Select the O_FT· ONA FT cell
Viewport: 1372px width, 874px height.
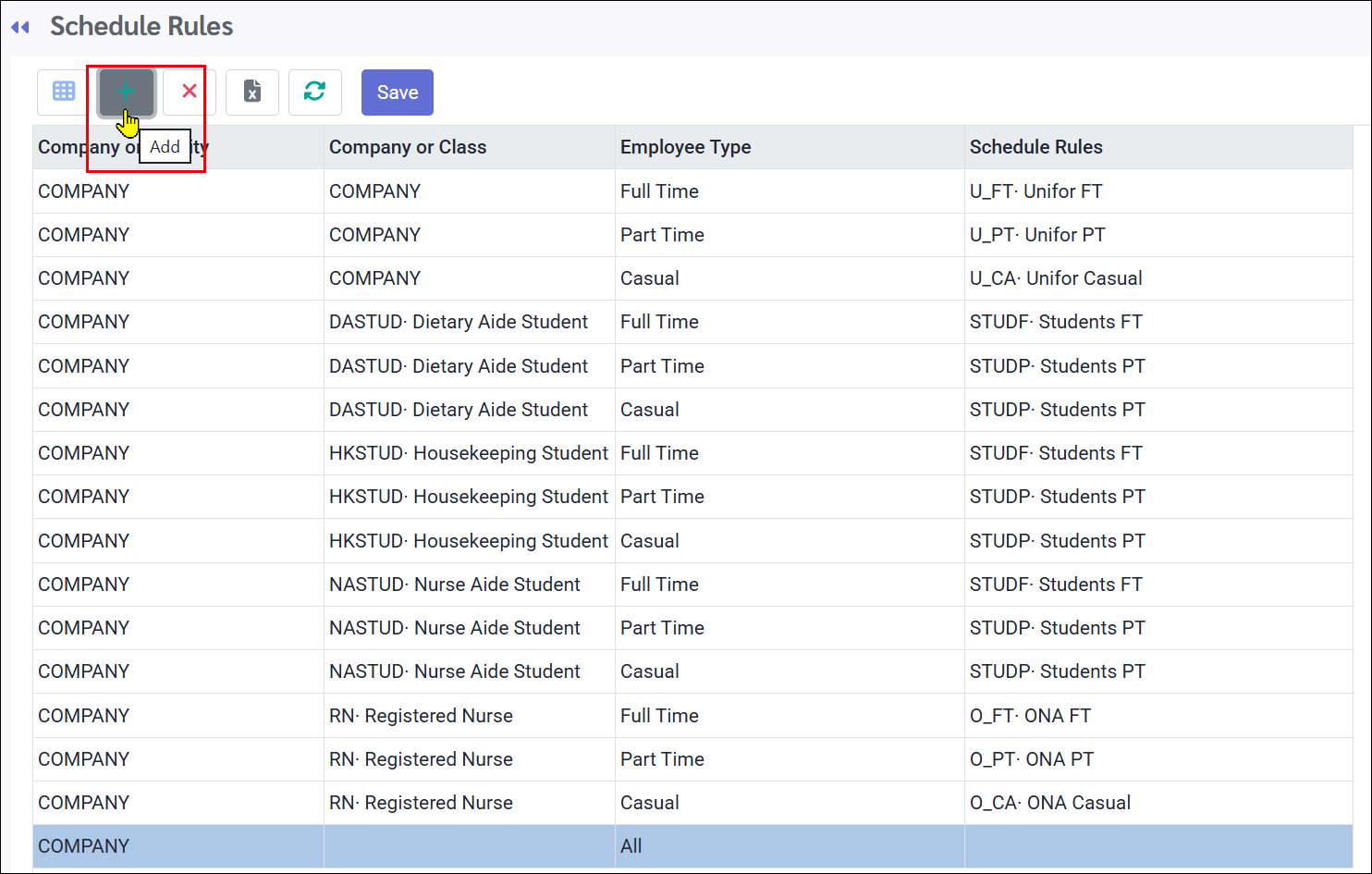click(x=1158, y=716)
